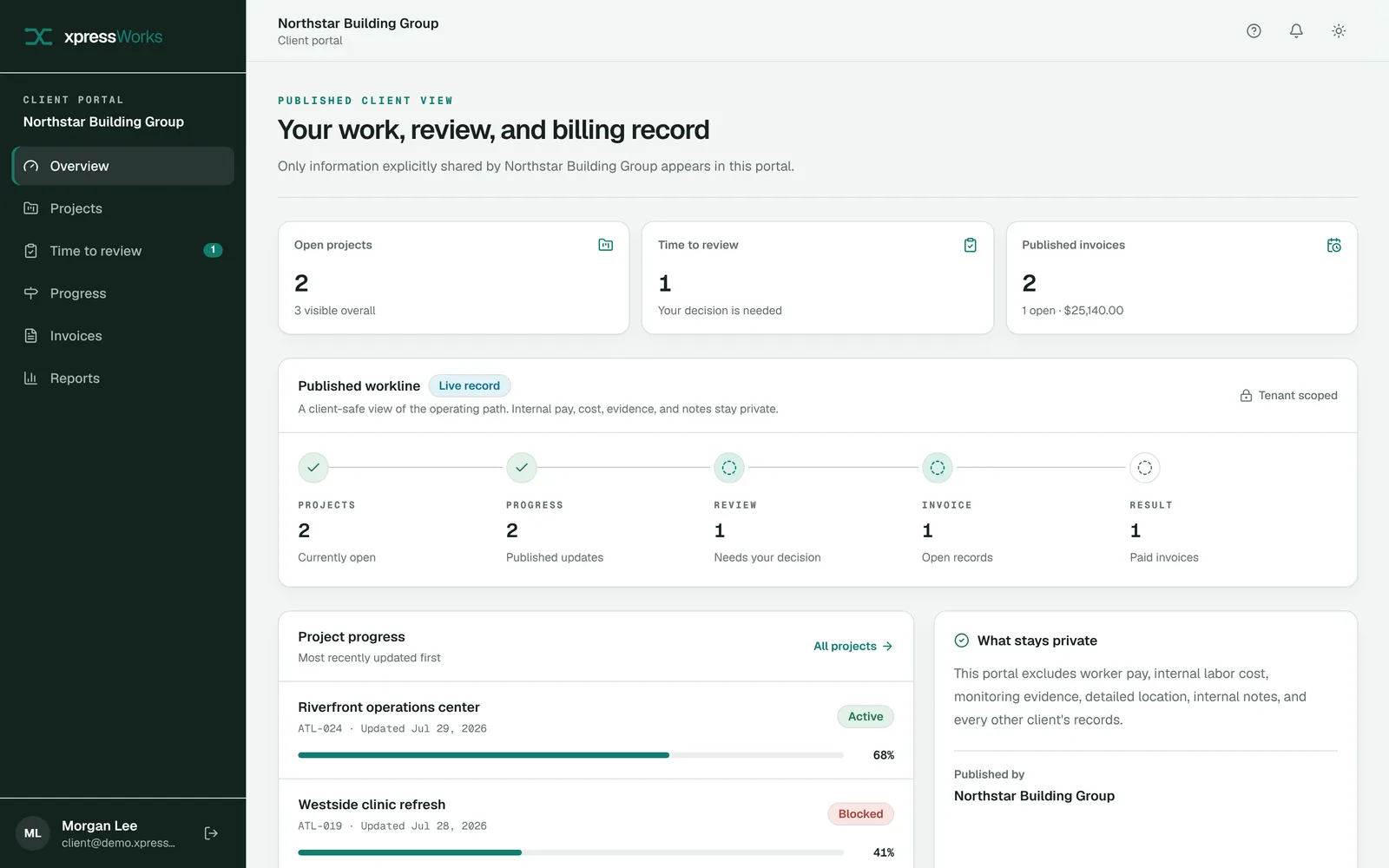The image size is (1389, 868).
Task: Open Projects in the sidebar
Action: click(122, 208)
